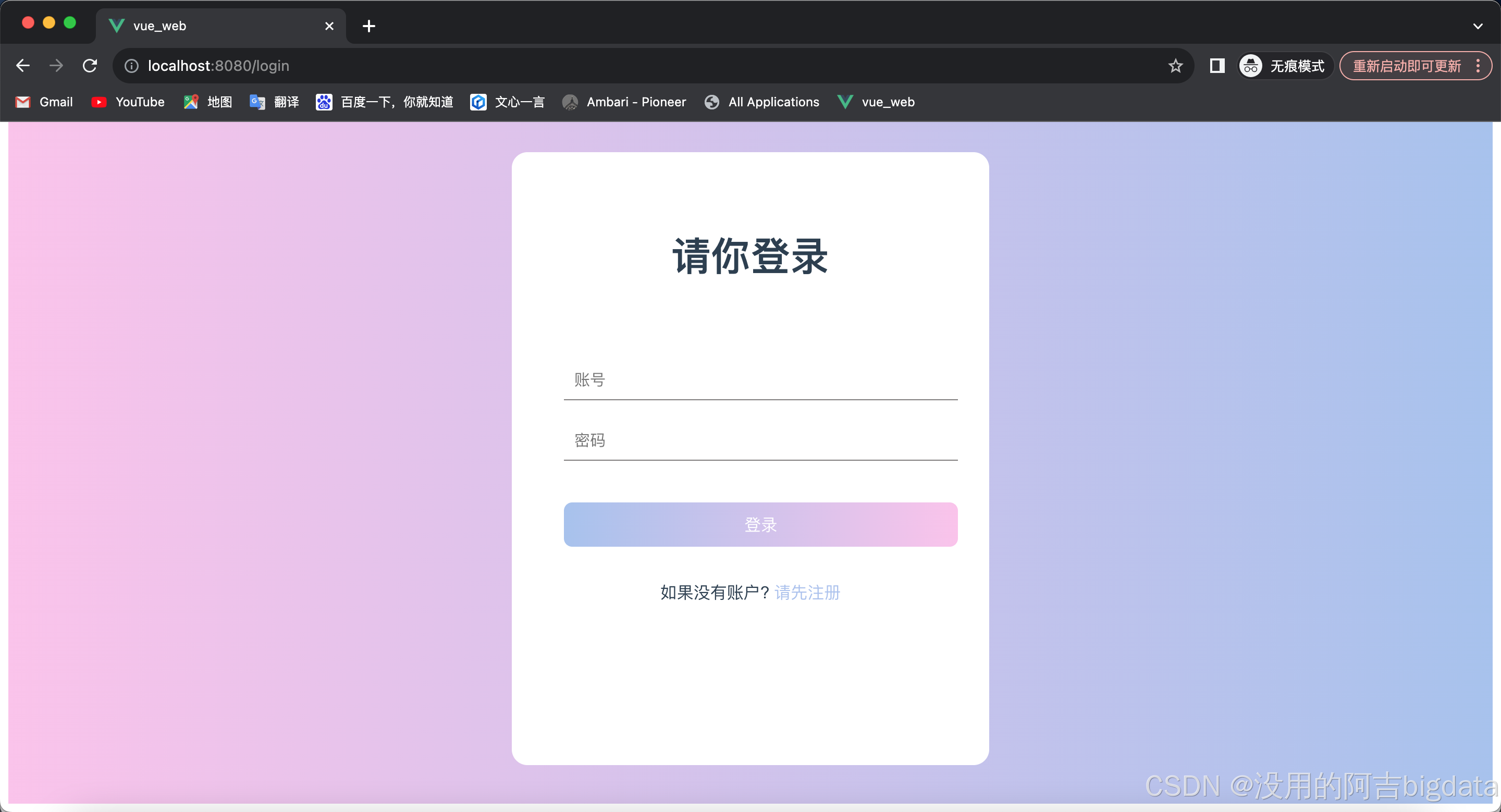This screenshot has width=1501, height=812.
Task: Focus the 账号 account input field
Action: click(x=760, y=380)
